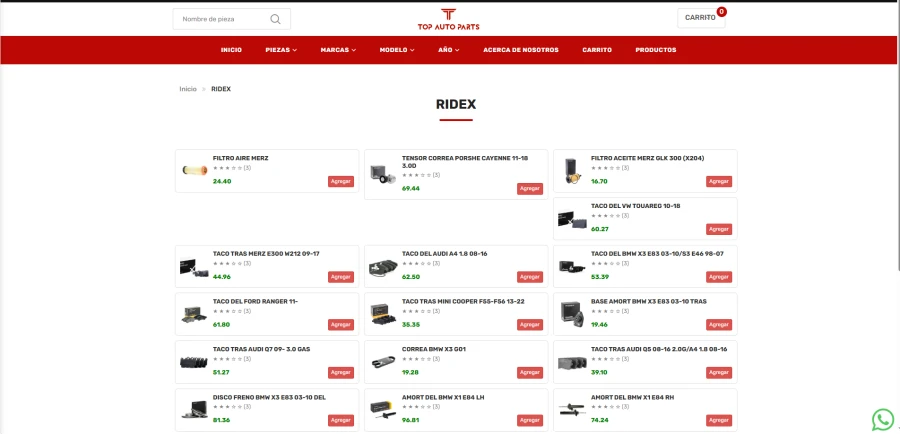Open CORREA BMW X3 G01 title
Viewport: 900px width, 434px height.
point(433,349)
